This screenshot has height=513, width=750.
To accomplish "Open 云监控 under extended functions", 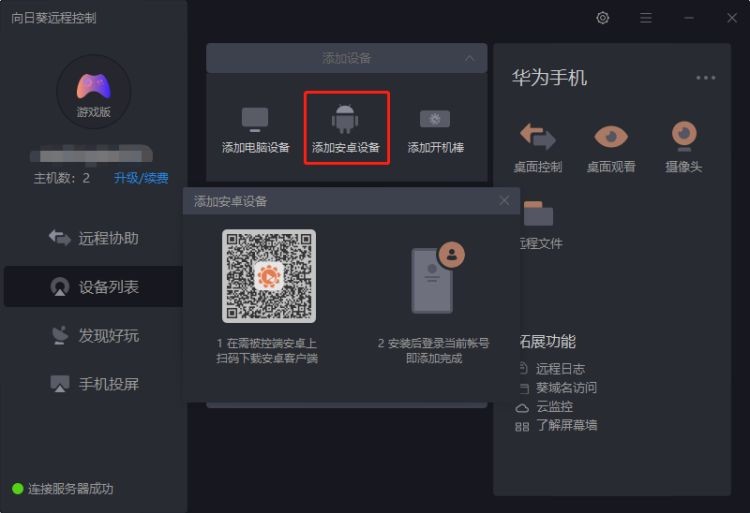I will tap(554, 407).
